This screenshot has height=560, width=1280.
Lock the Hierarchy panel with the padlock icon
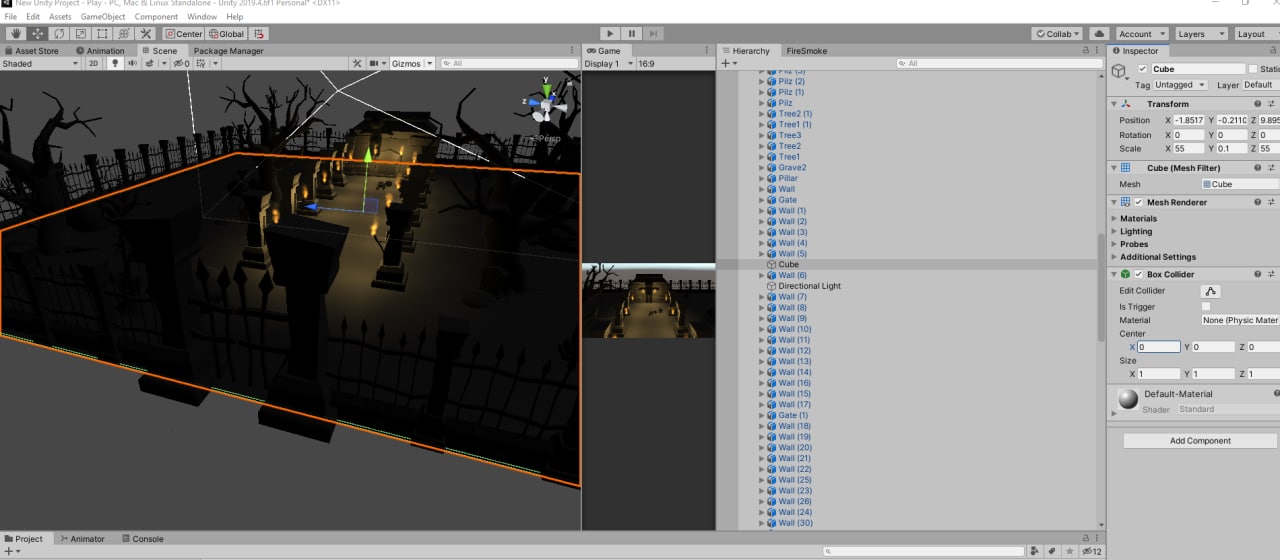pos(1087,50)
